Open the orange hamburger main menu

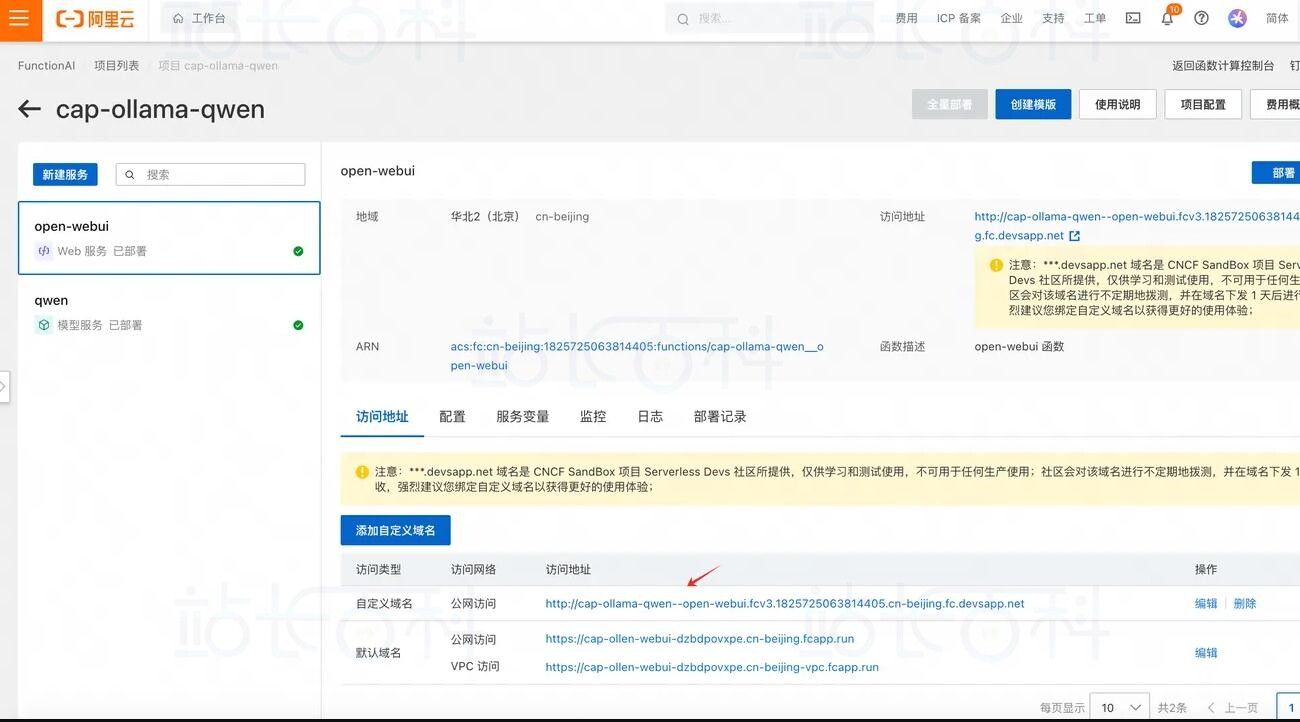click(x=20, y=19)
